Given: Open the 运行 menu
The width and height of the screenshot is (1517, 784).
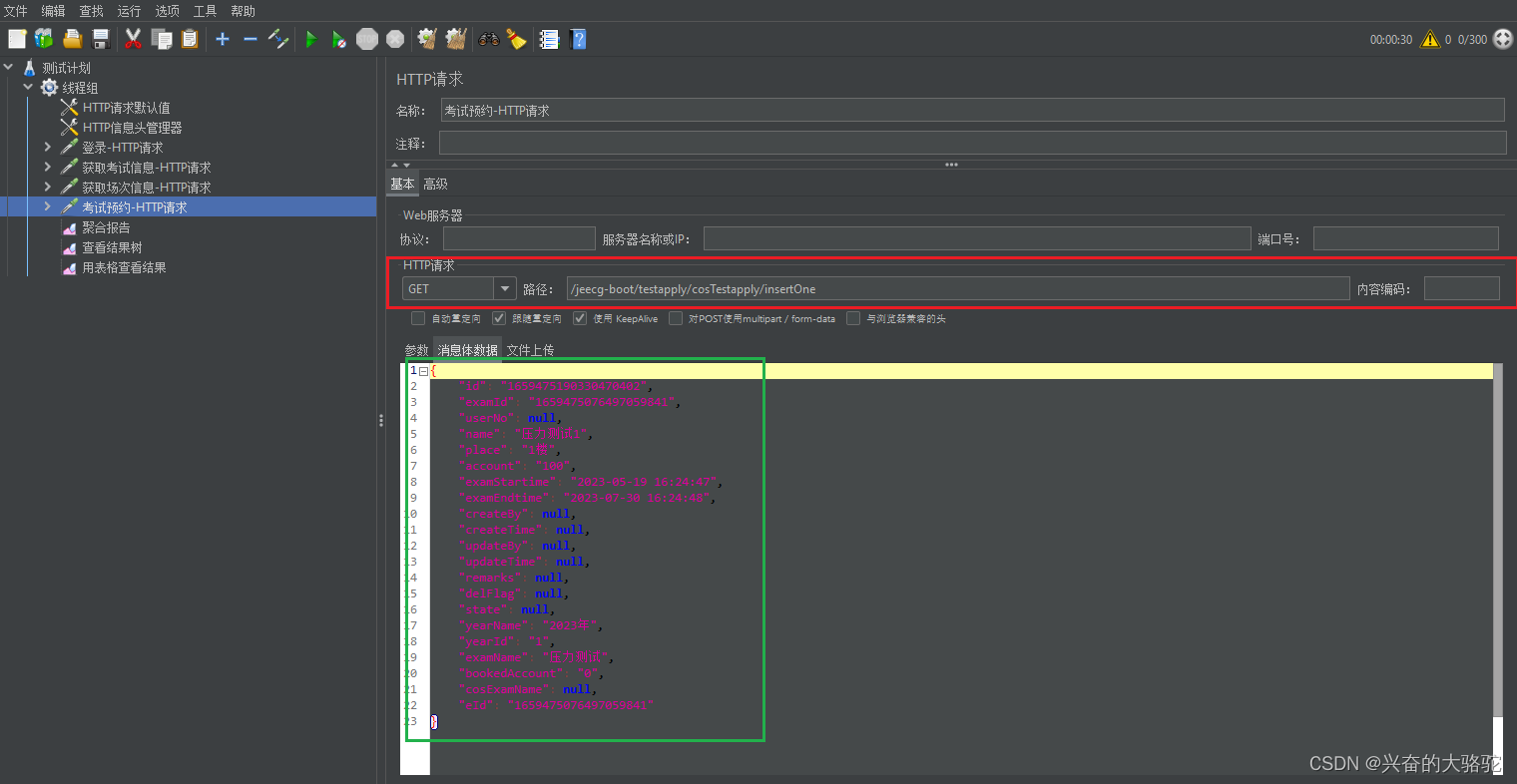Looking at the screenshot, I should 129,11.
